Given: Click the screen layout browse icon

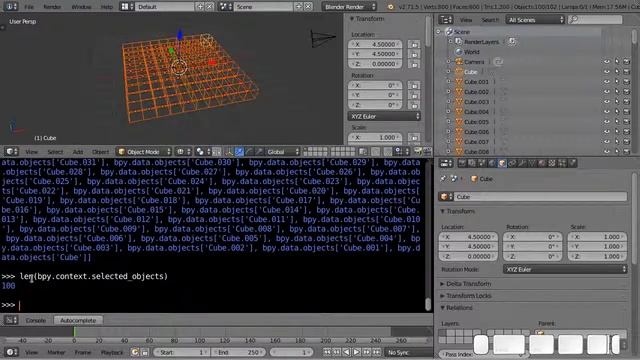Looking at the screenshot, I should 127,7.
